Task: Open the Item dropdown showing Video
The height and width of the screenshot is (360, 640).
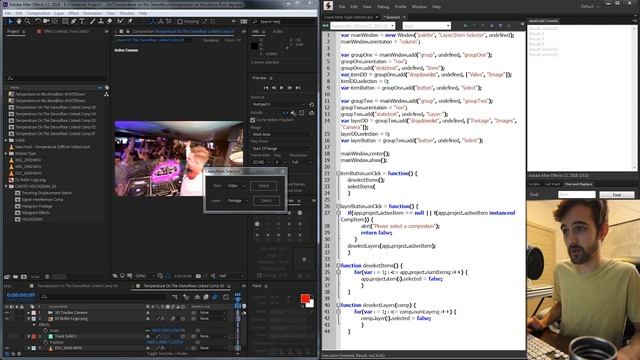Action: click(x=236, y=186)
